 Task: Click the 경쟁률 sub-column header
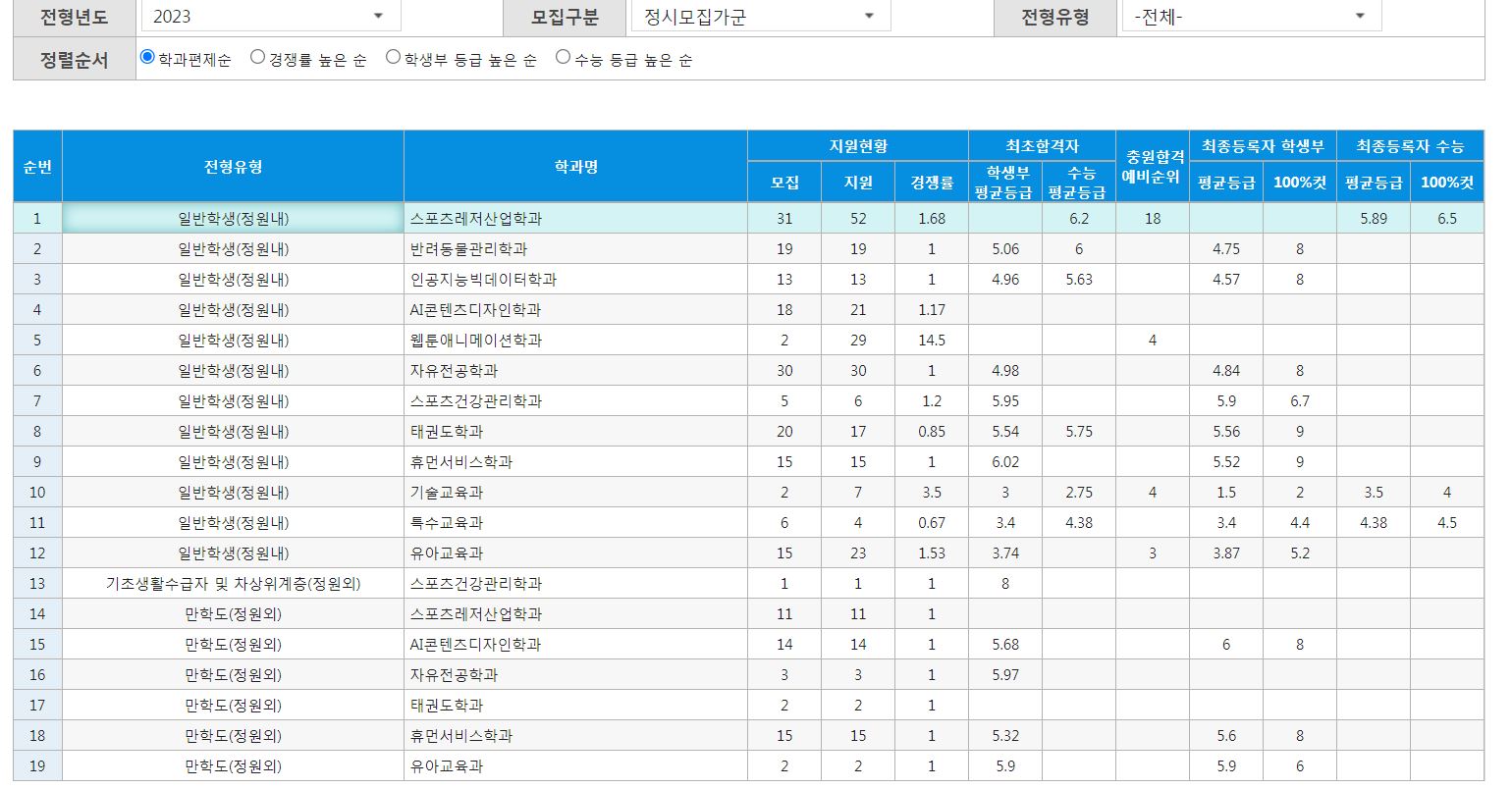932,182
